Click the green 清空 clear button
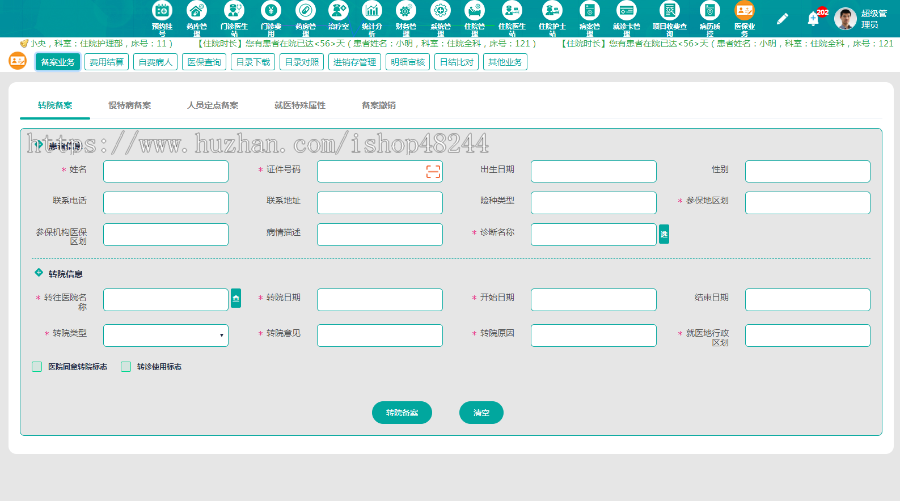Screen dimensions: 900x501 tap(481, 413)
